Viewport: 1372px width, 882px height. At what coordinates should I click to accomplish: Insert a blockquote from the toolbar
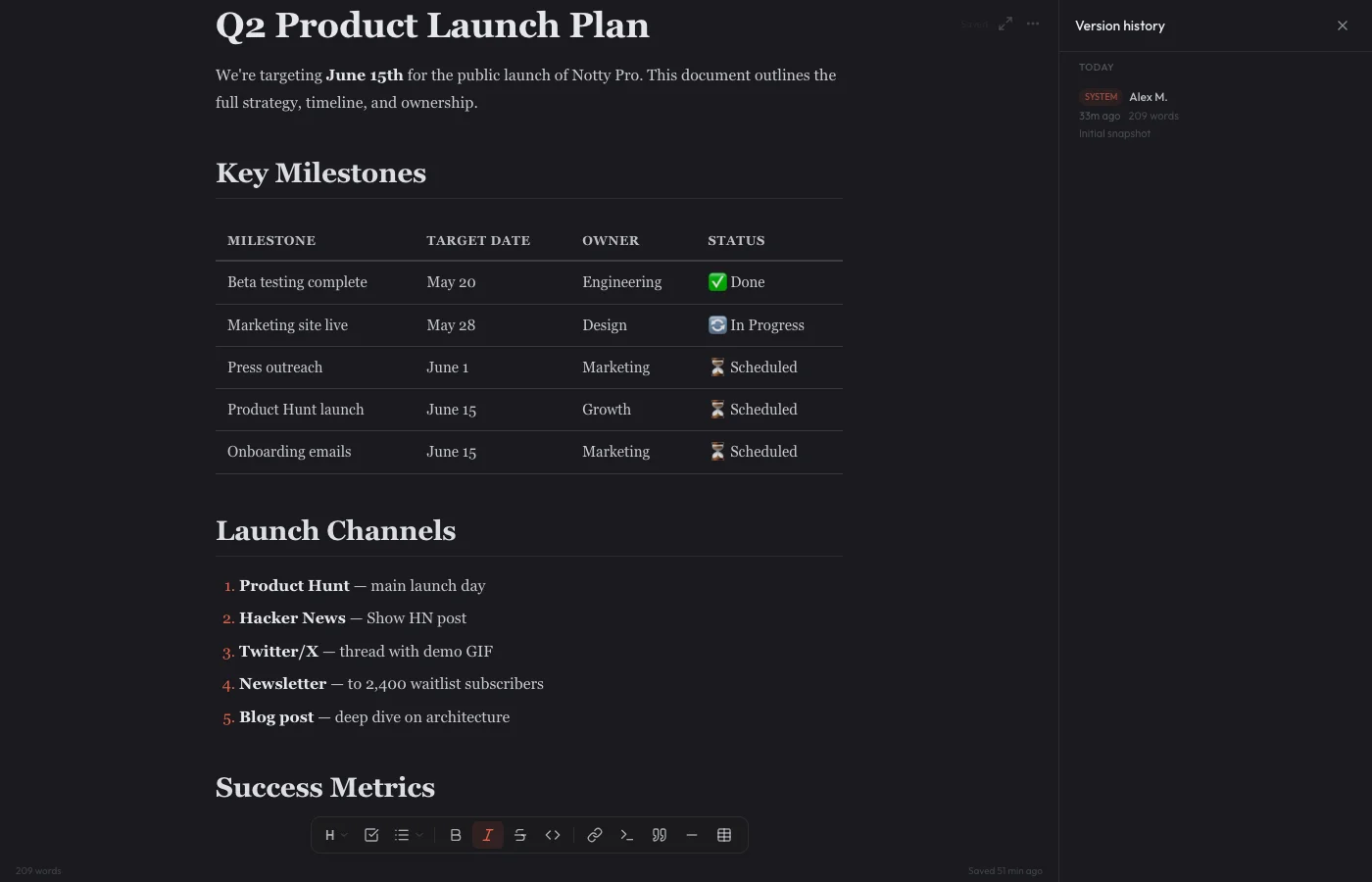(x=660, y=835)
